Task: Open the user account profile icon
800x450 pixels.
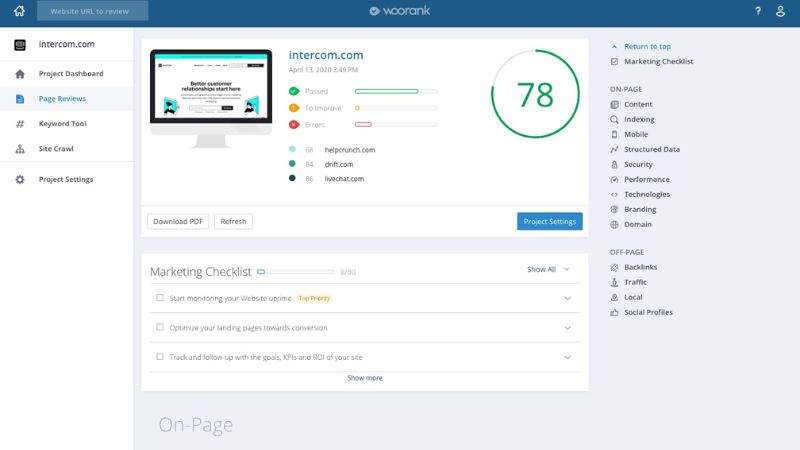Action: [x=781, y=11]
